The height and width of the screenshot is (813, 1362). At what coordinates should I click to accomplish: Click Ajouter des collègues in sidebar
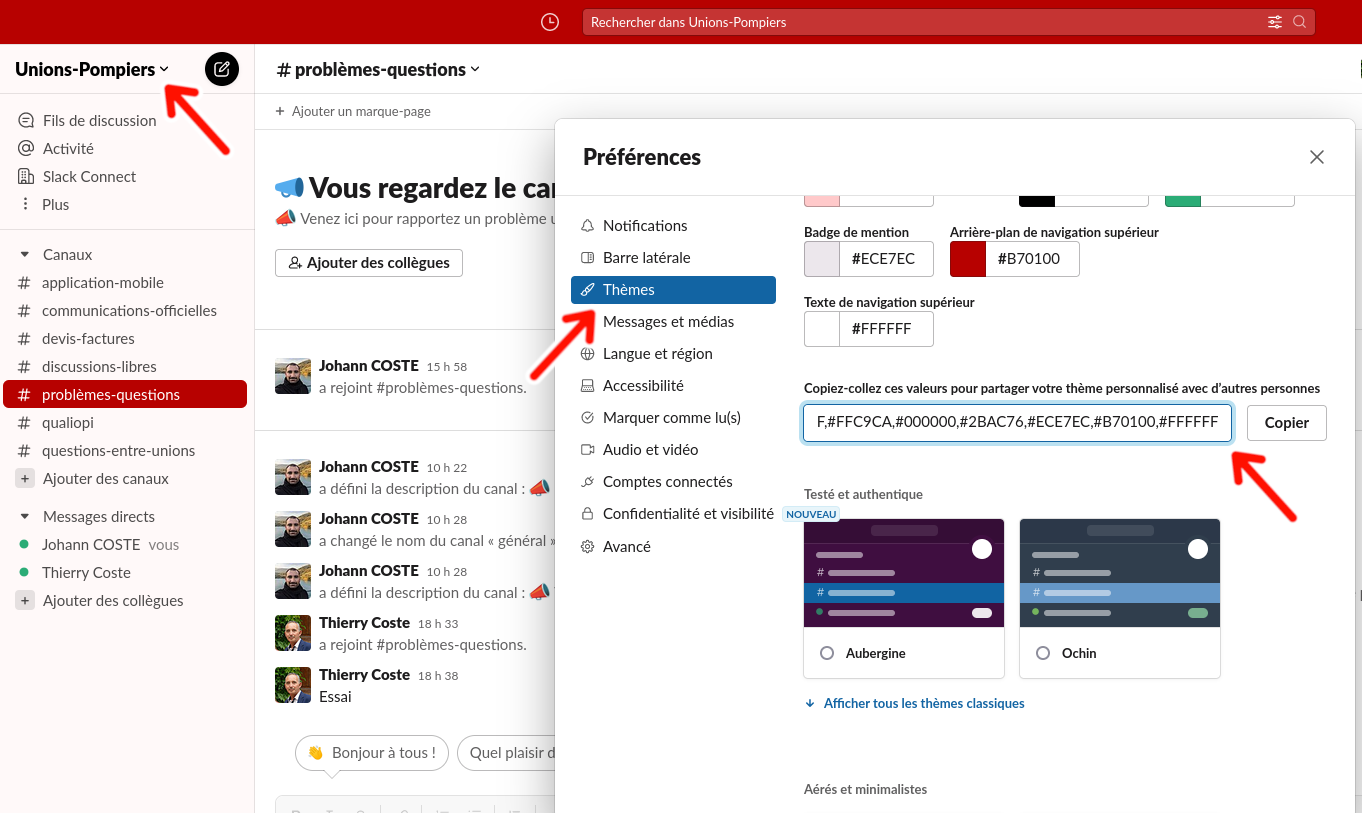coord(113,601)
